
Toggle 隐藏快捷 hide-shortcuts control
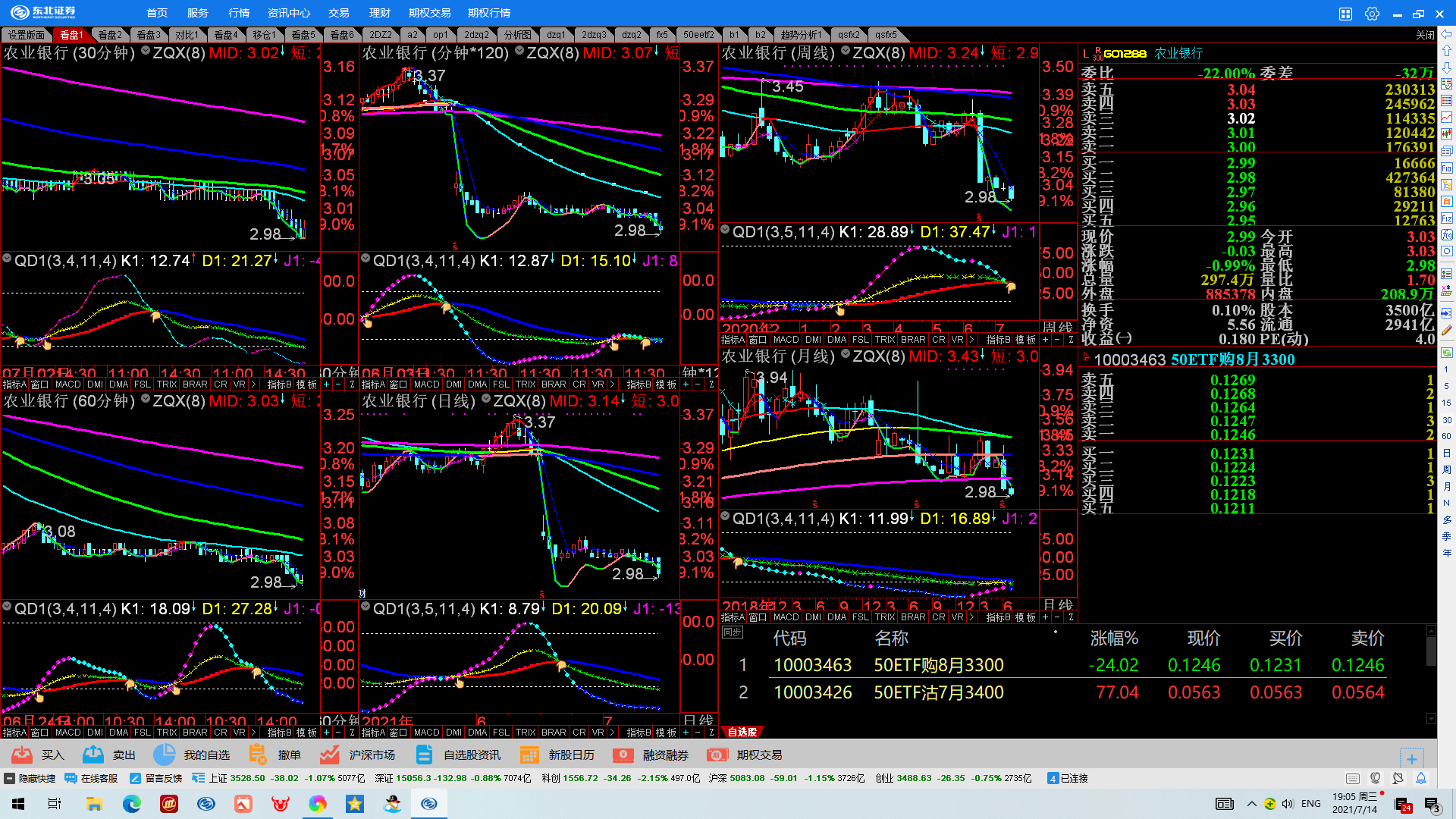[x=30, y=778]
